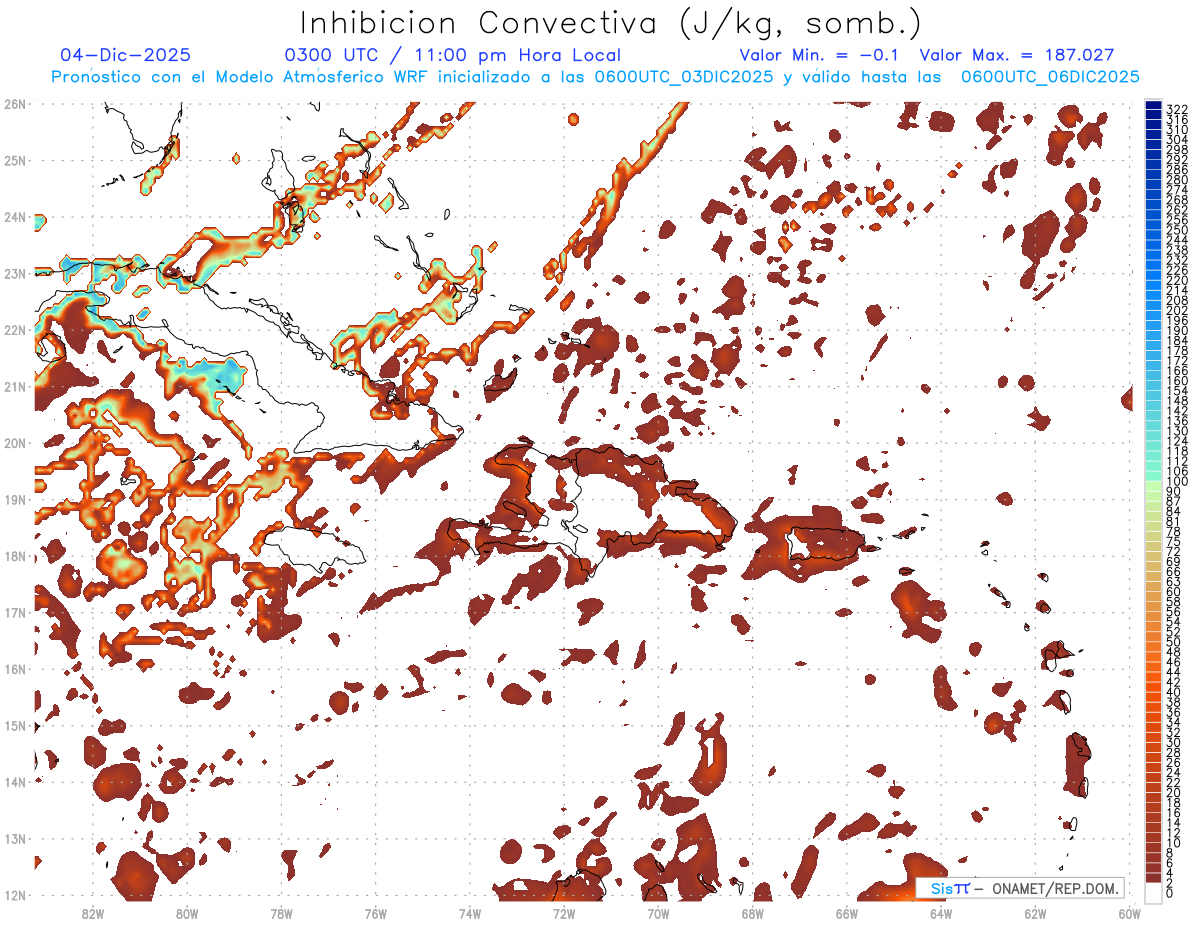Click the 12N latitude label
The width and height of the screenshot is (1200, 927).
click(15, 895)
